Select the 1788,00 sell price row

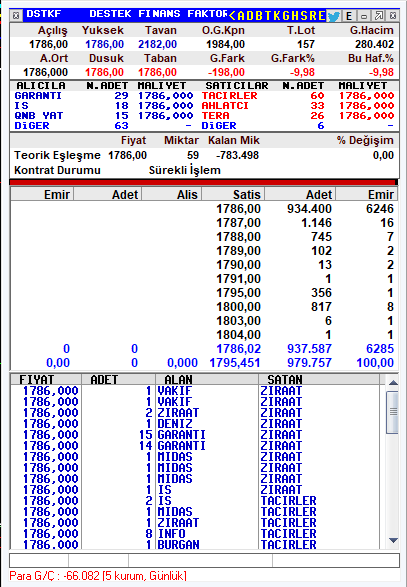point(204,237)
